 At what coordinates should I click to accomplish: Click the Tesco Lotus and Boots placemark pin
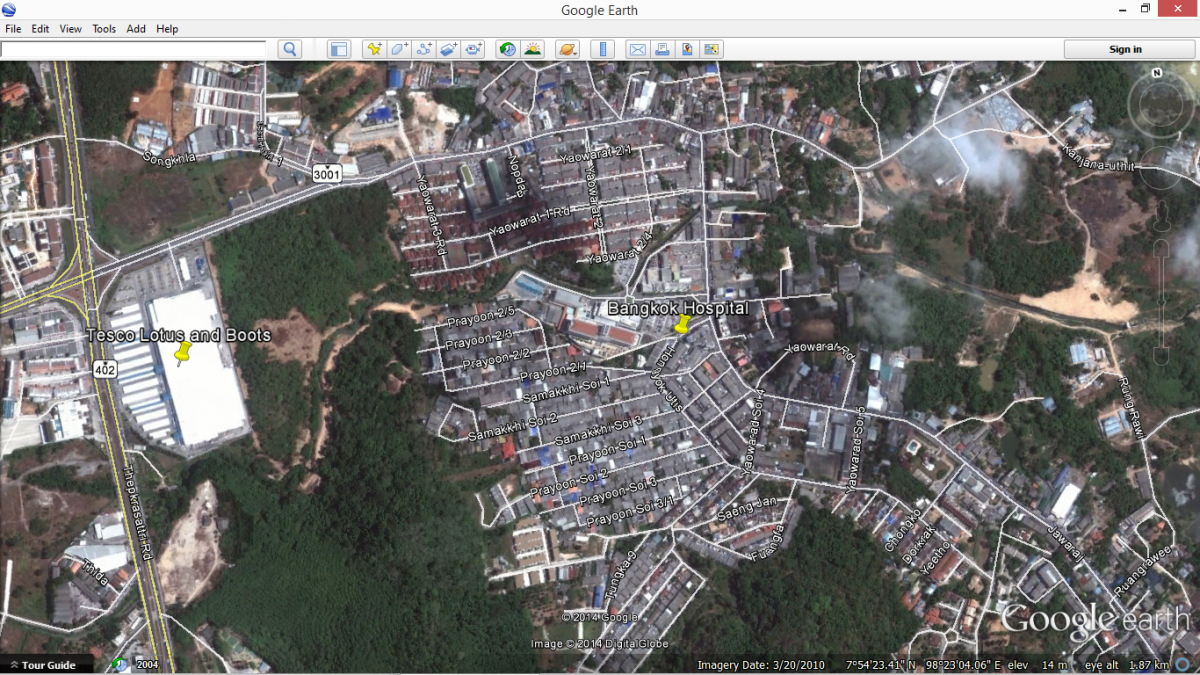(x=183, y=353)
